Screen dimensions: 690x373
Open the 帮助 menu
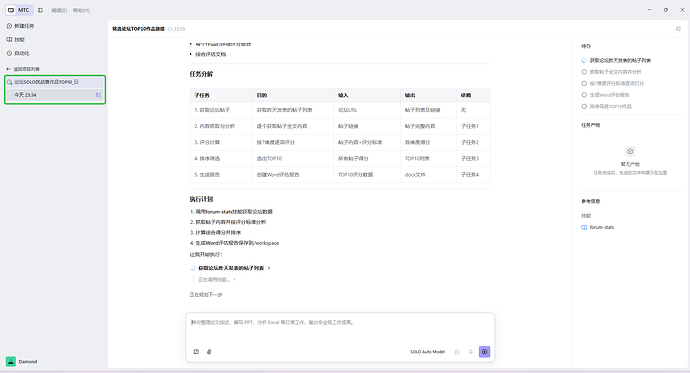point(81,10)
